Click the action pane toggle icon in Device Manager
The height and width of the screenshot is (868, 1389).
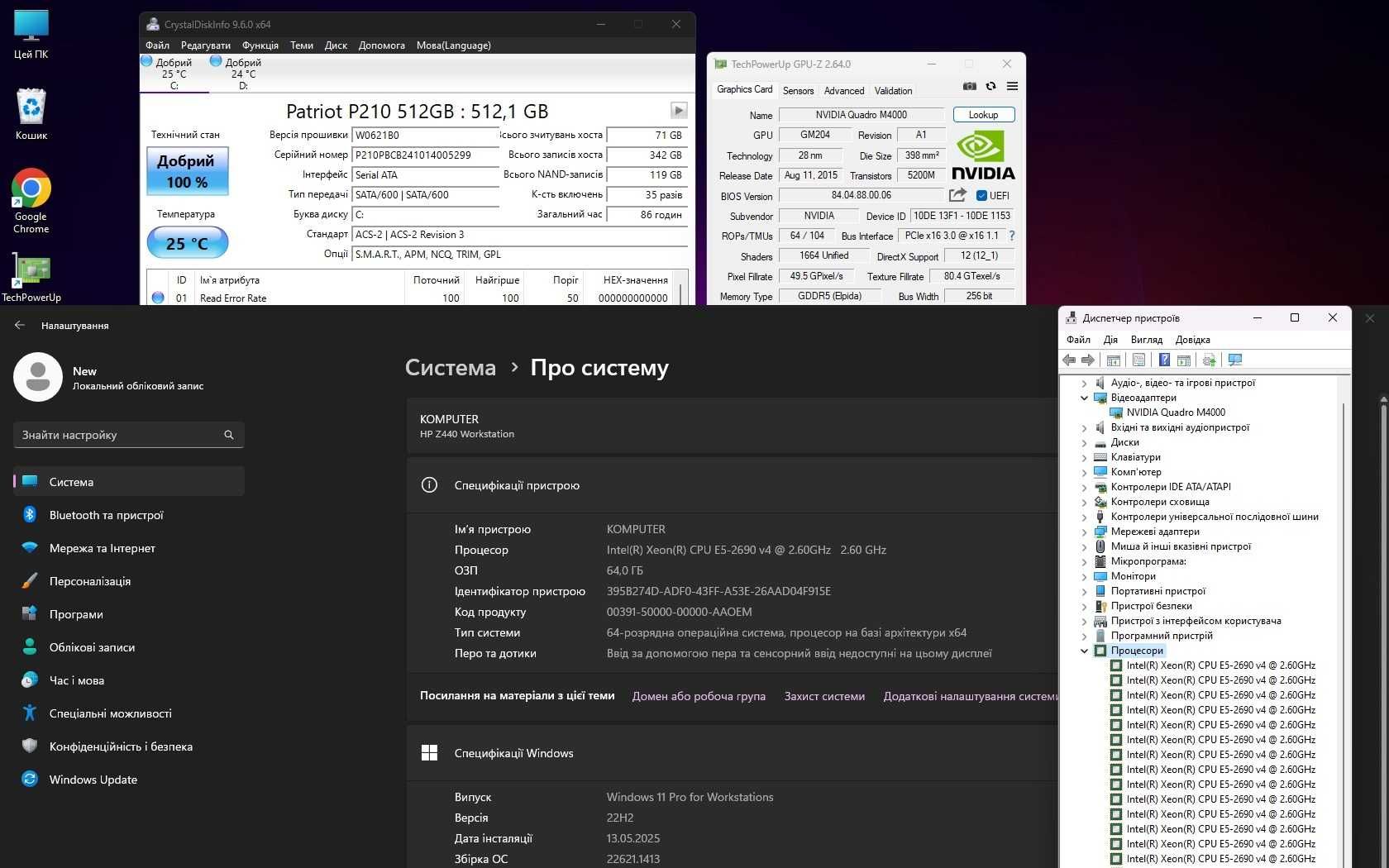pos(1183,360)
